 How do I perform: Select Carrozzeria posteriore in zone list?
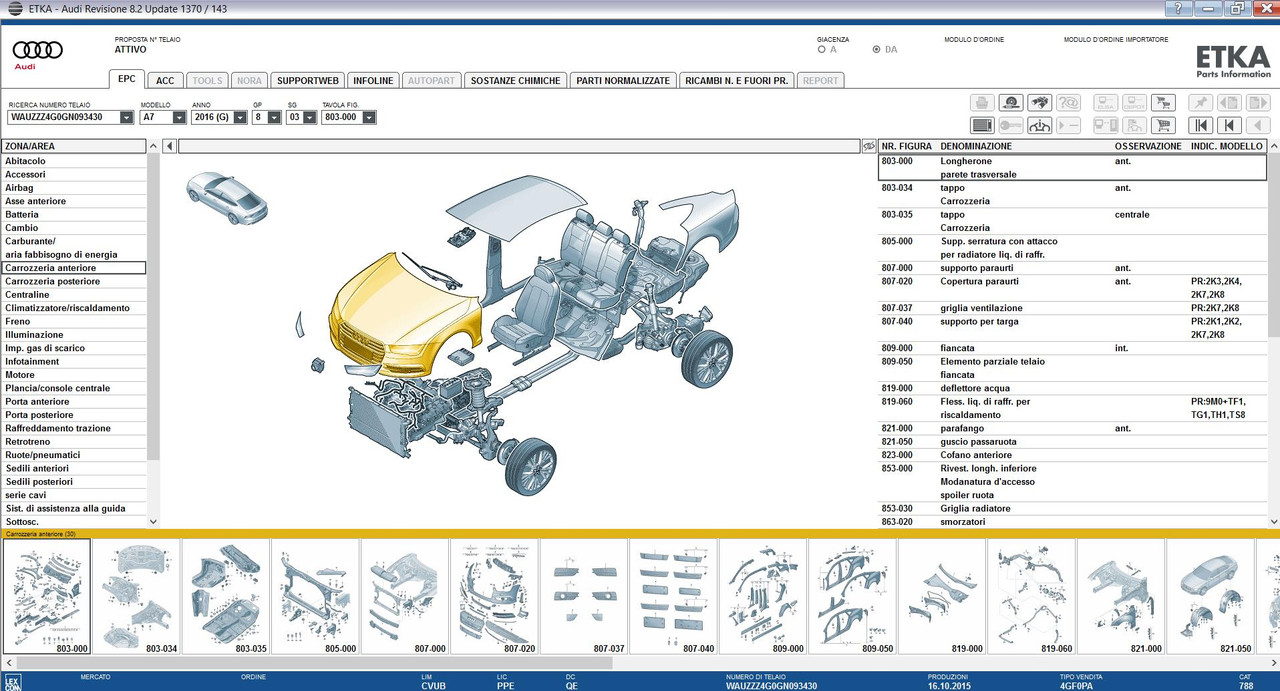[x=52, y=281]
